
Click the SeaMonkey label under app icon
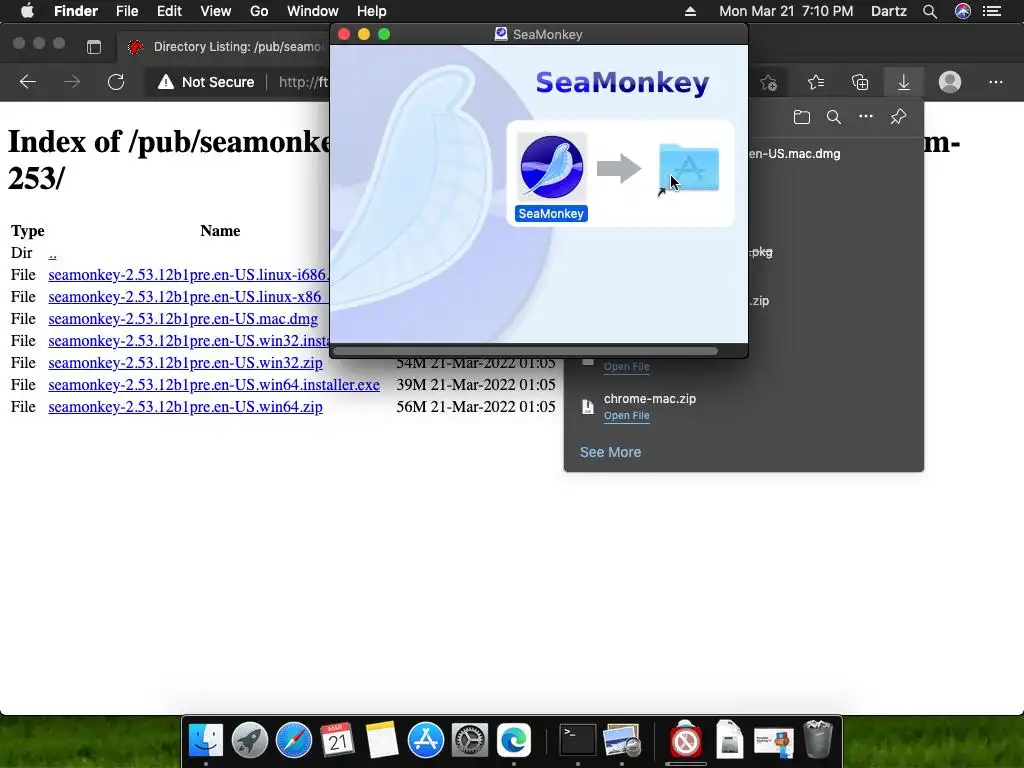tap(551, 214)
